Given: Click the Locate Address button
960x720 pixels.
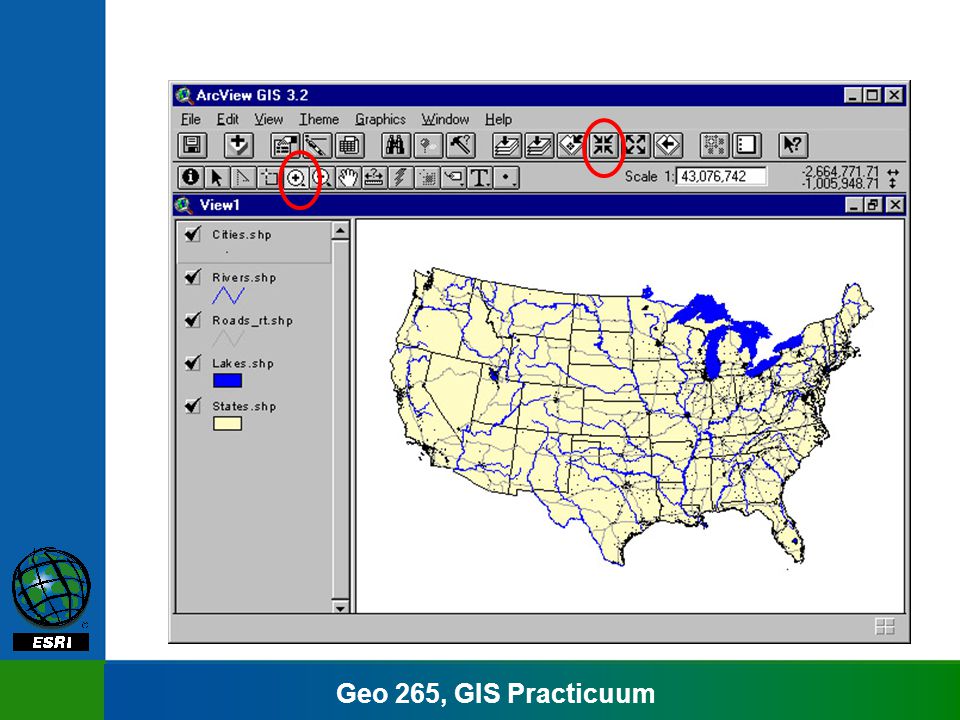Looking at the screenshot, I should point(428,146).
